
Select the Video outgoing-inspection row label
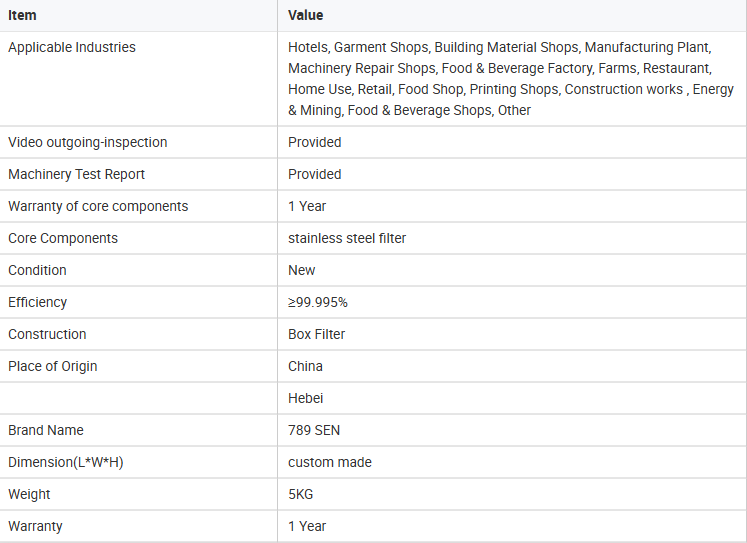pos(88,142)
